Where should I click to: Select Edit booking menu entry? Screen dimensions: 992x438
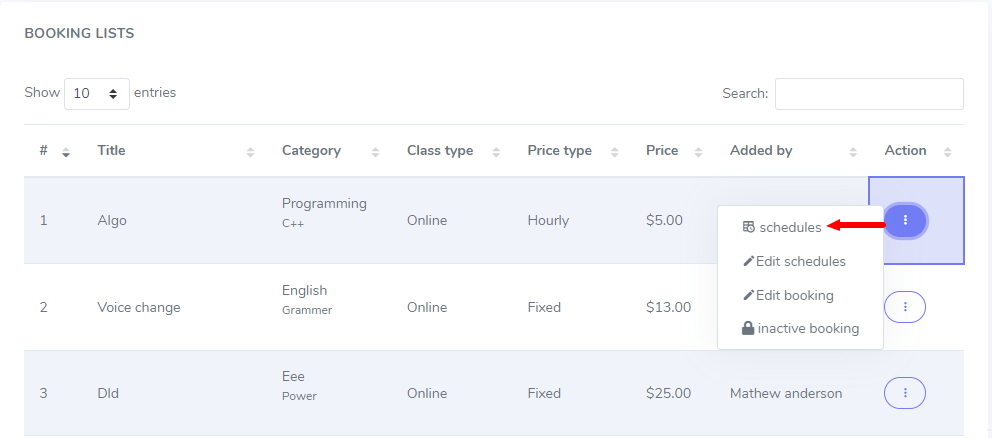(x=794, y=296)
